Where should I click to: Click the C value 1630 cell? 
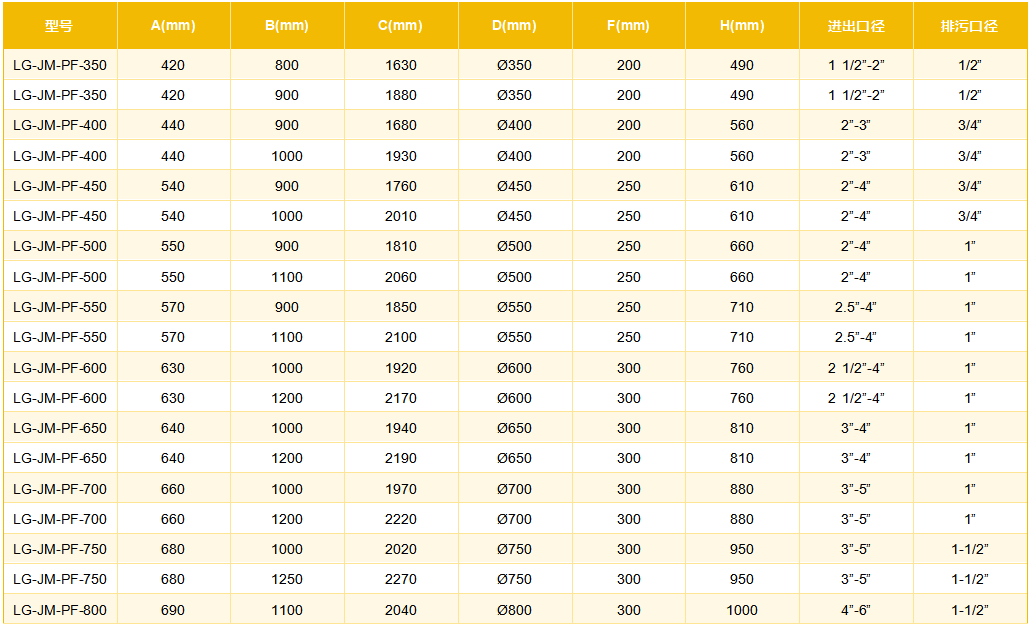pyautogui.click(x=400, y=65)
